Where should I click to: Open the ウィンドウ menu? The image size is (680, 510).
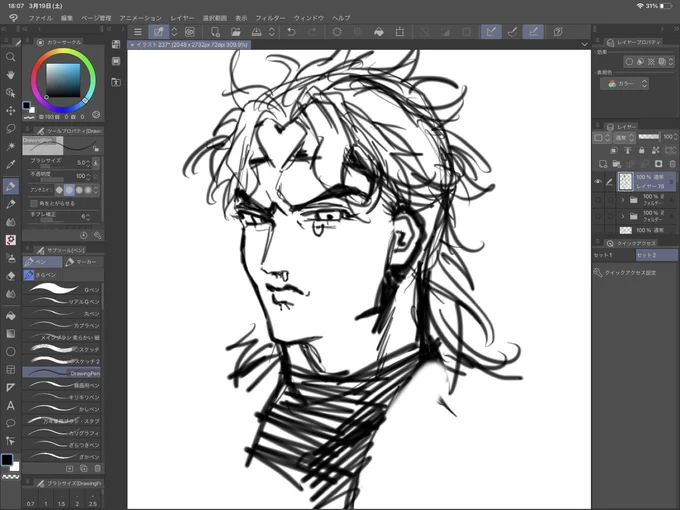coord(309,18)
